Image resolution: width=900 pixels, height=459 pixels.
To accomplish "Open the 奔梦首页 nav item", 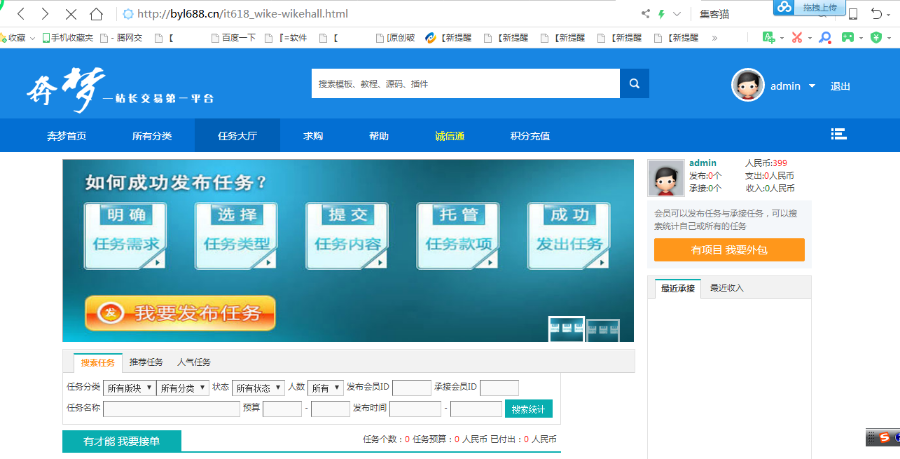I will [67, 136].
